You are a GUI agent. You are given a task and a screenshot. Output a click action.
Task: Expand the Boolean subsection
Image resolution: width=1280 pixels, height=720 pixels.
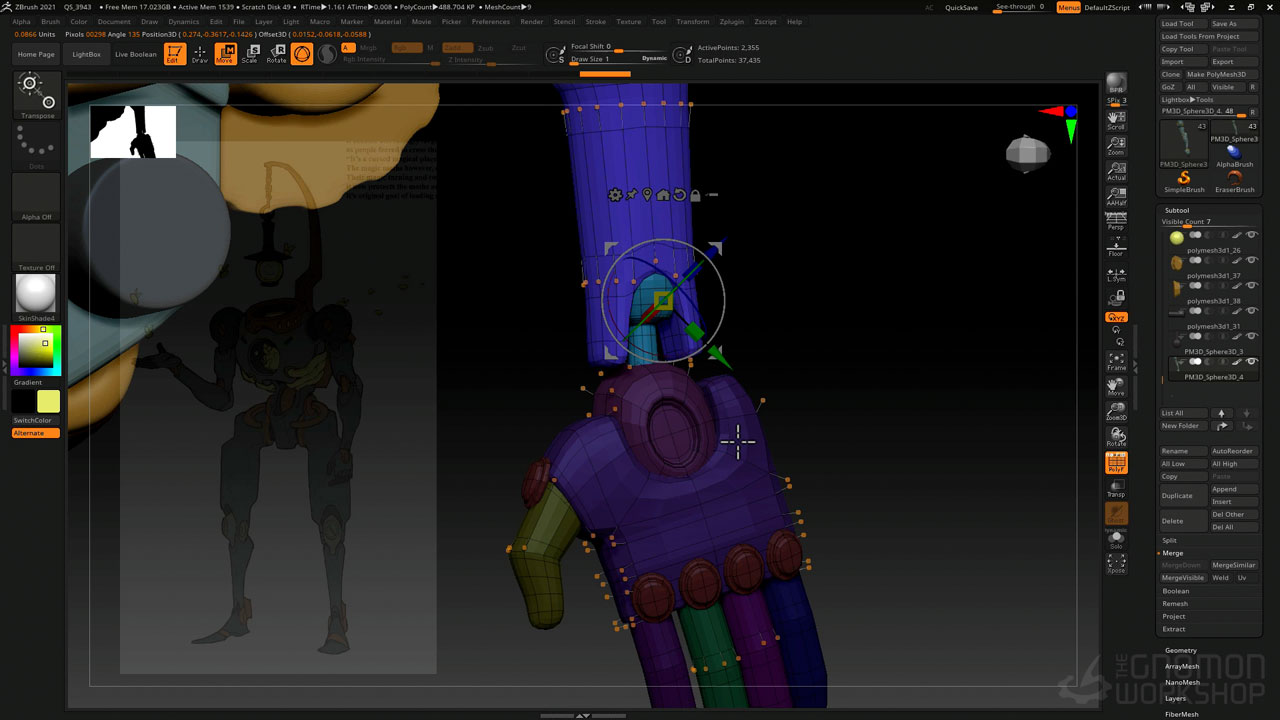coord(1176,591)
